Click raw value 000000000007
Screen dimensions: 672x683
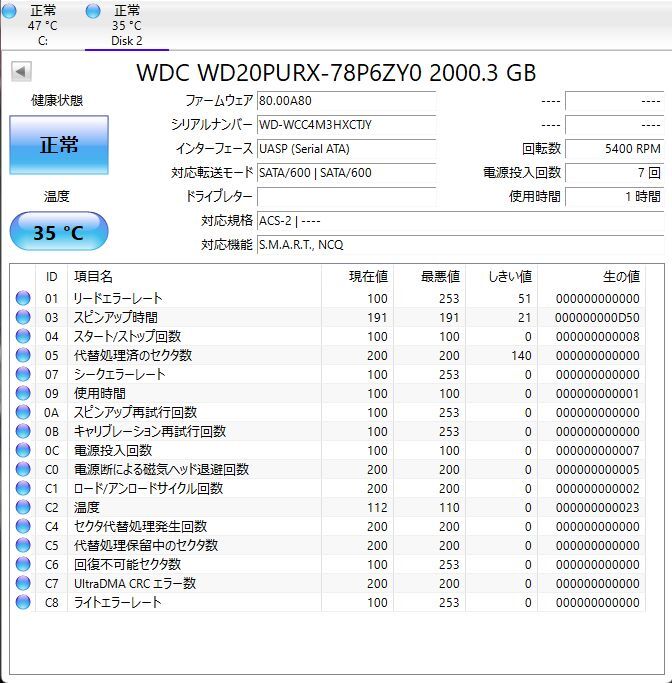597,450
